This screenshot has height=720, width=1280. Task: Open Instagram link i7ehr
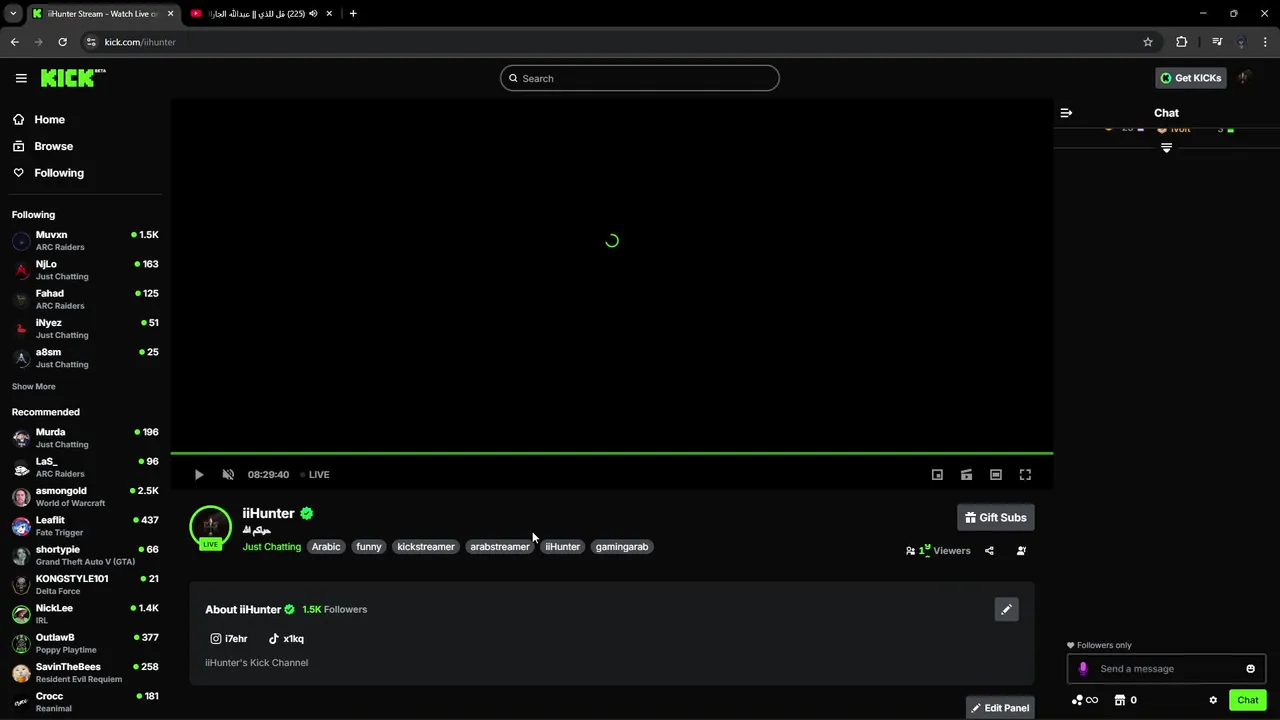click(229, 639)
